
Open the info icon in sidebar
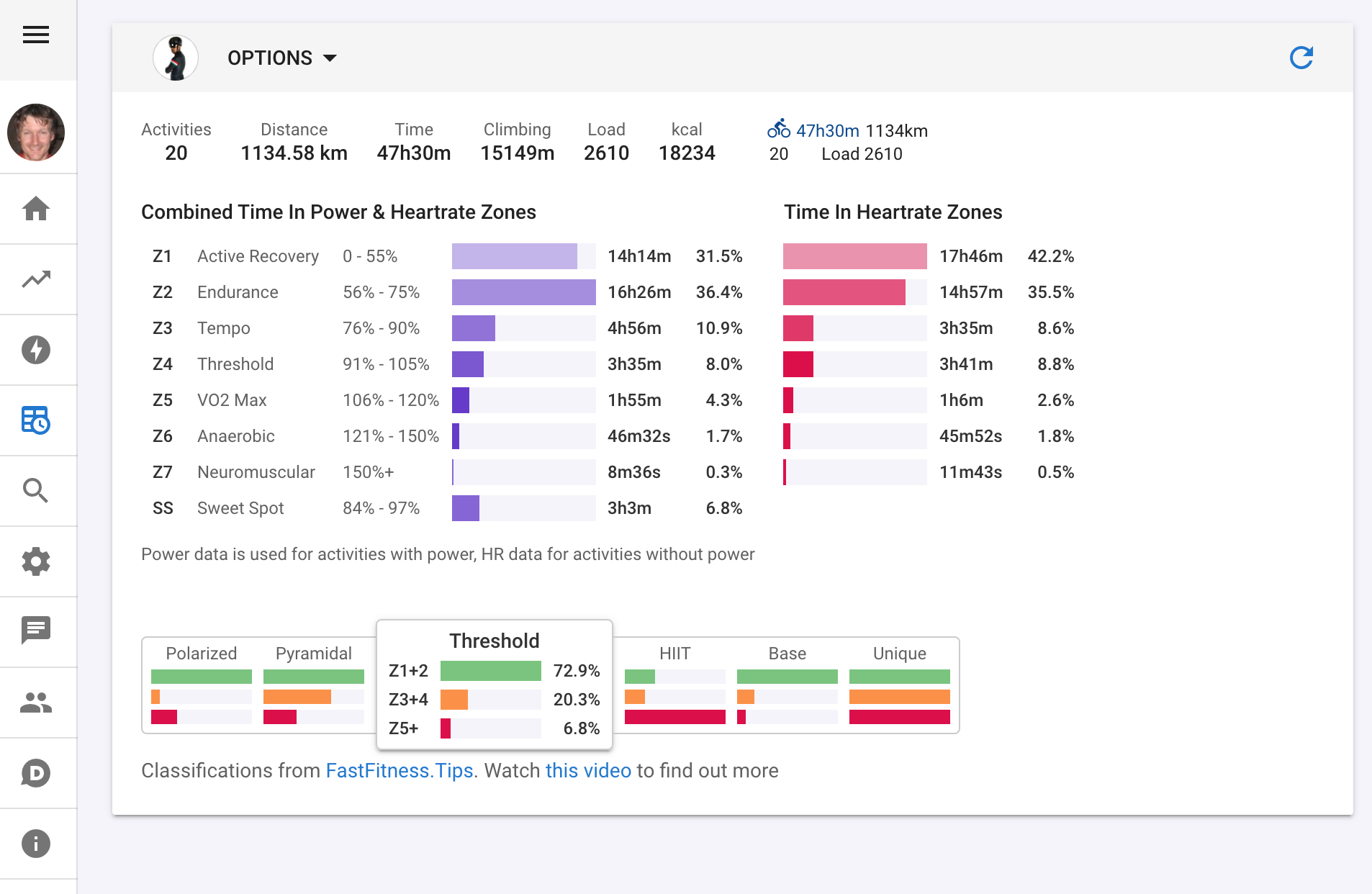click(x=36, y=844)
